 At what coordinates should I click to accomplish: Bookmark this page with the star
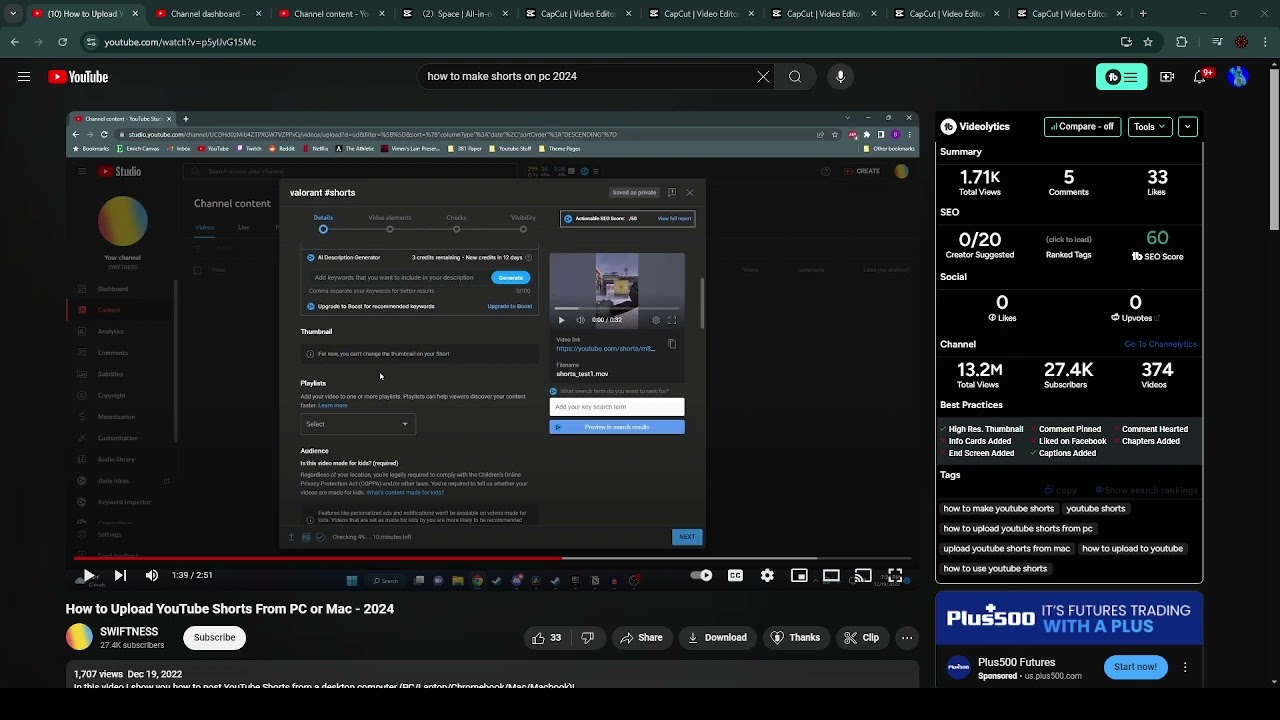[1148, 42]
